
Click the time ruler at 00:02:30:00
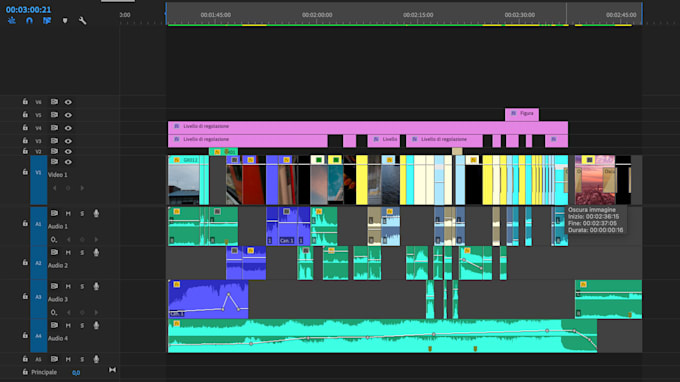(x=520, y=14)
